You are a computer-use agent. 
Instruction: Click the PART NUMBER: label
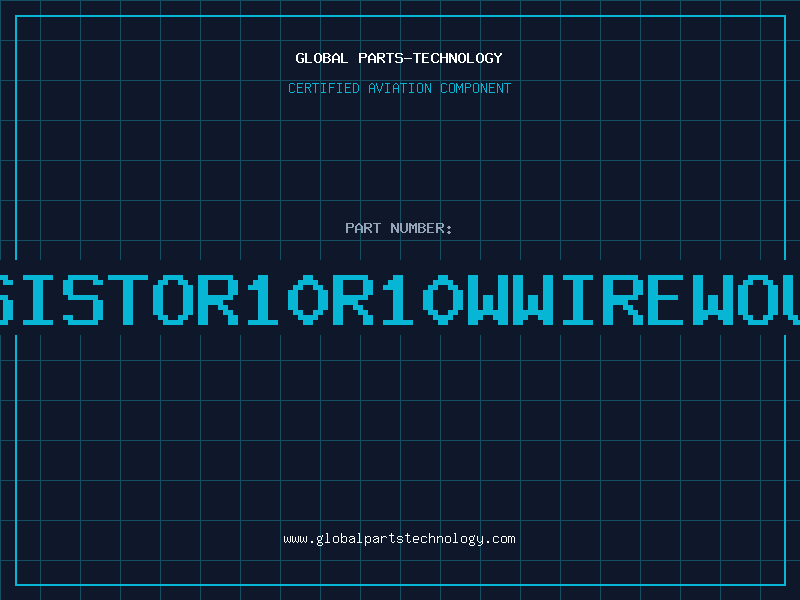(399, 228)
